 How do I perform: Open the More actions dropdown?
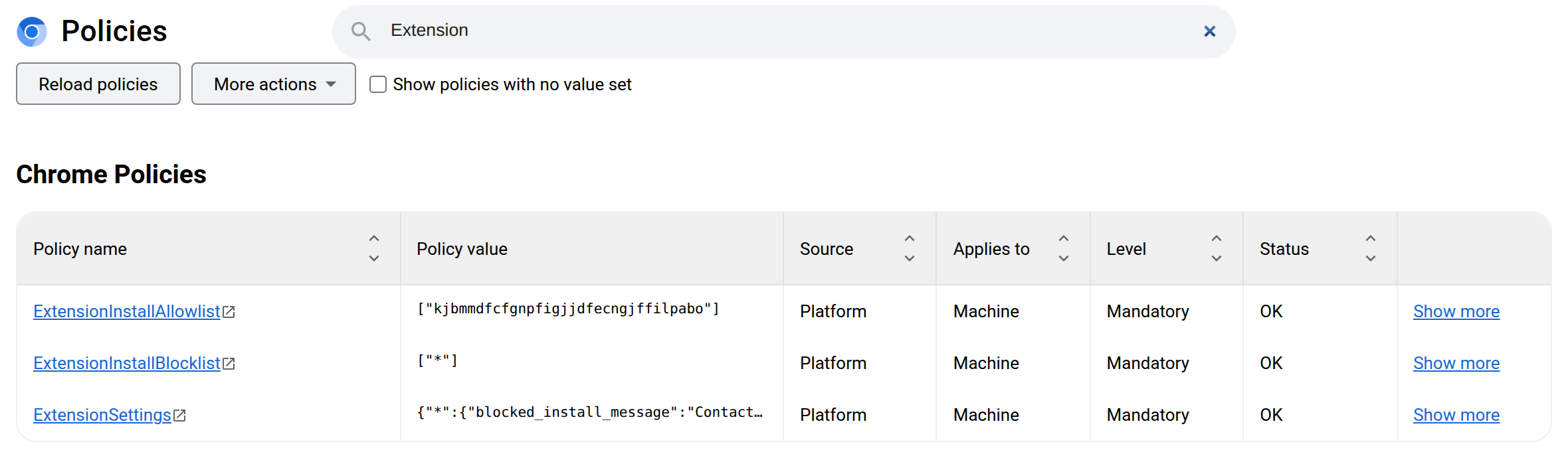click(x=274, y=84)
